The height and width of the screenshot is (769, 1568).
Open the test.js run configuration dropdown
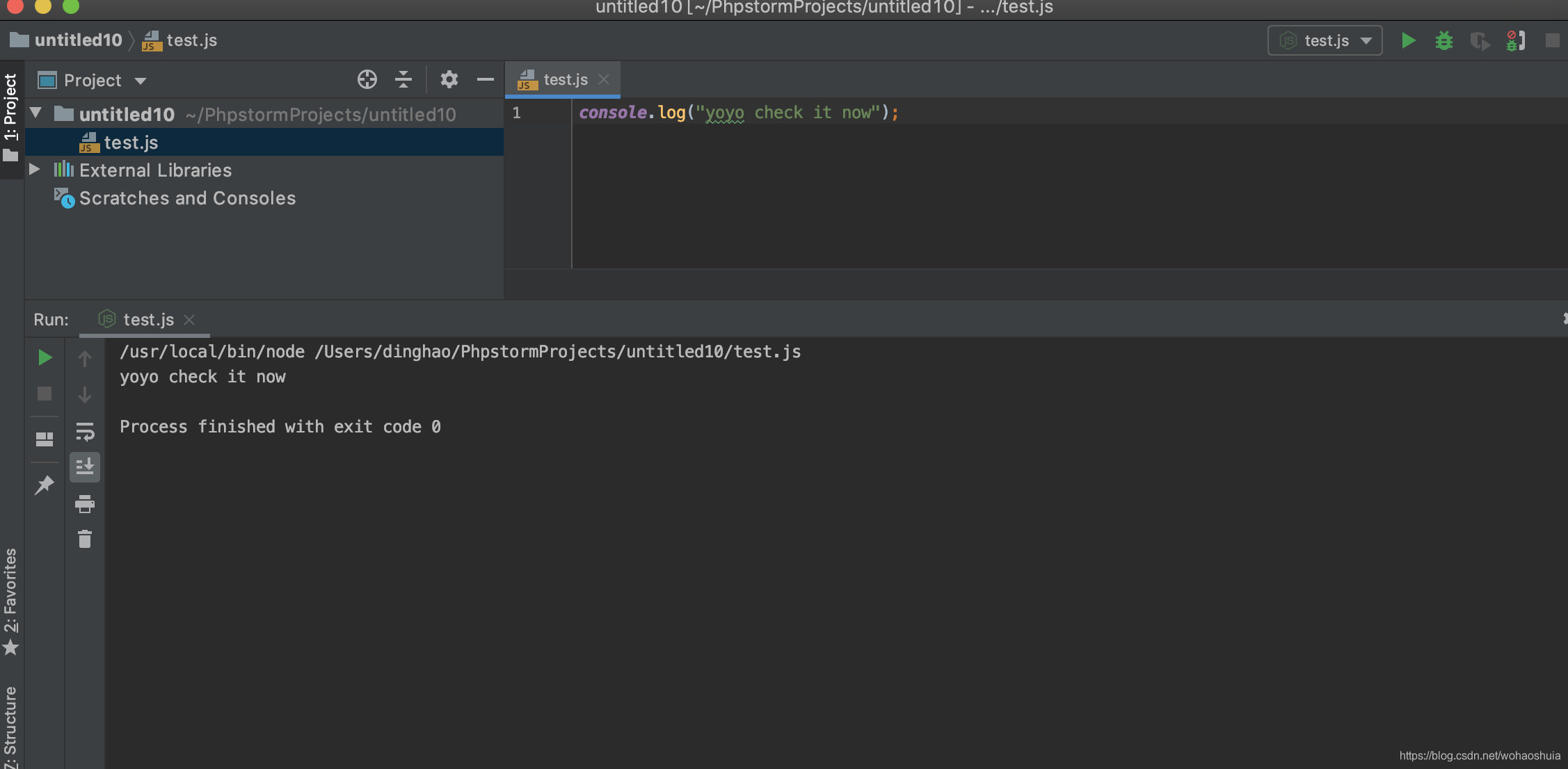pos(1325,40)
